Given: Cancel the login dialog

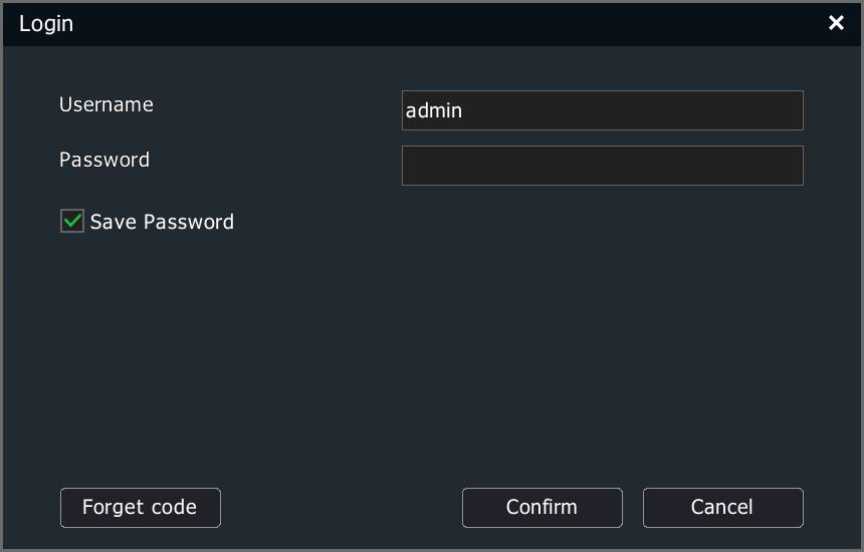Looking at the screenshot, I should pos(723,507).
